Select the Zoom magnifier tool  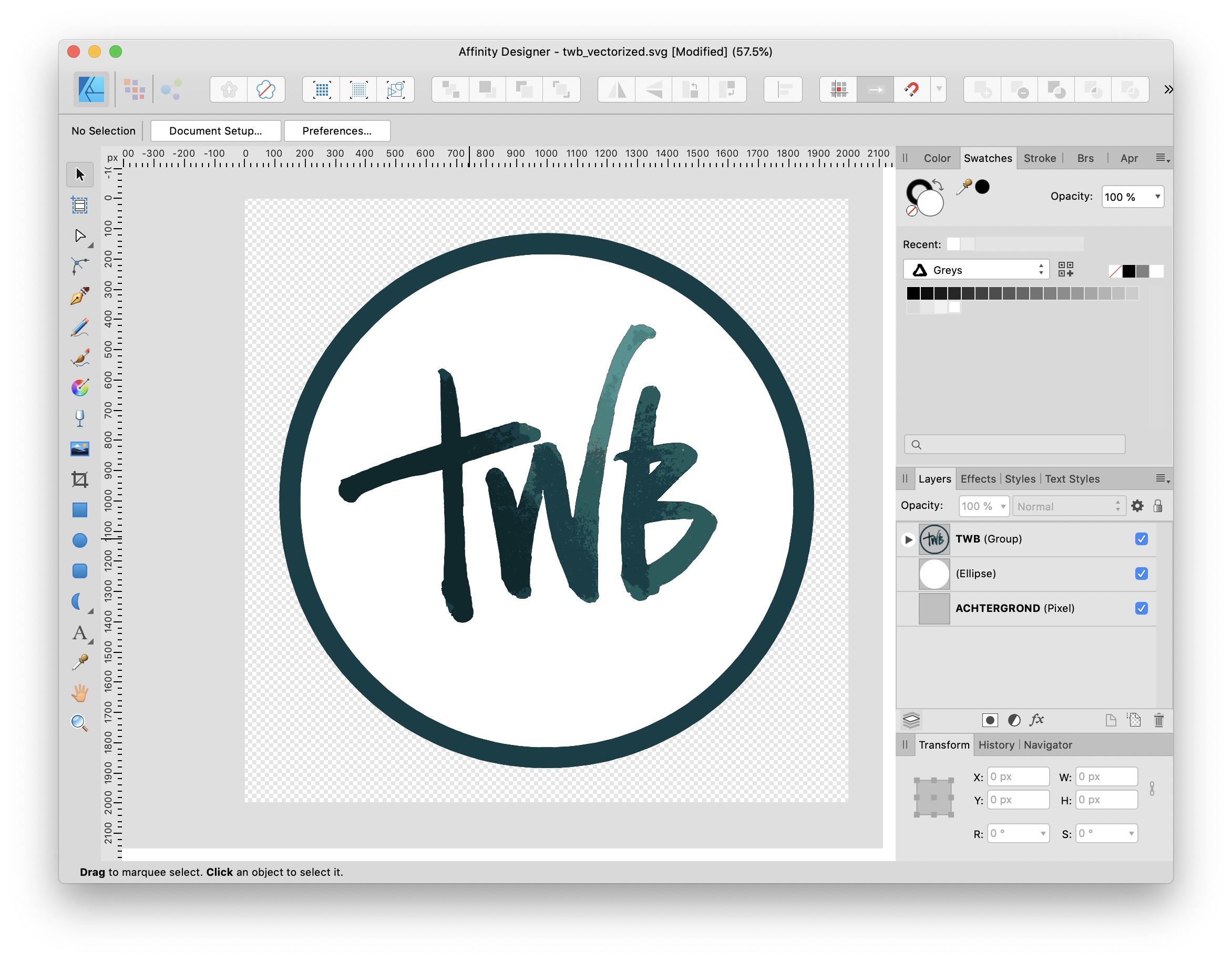(79, 723)
